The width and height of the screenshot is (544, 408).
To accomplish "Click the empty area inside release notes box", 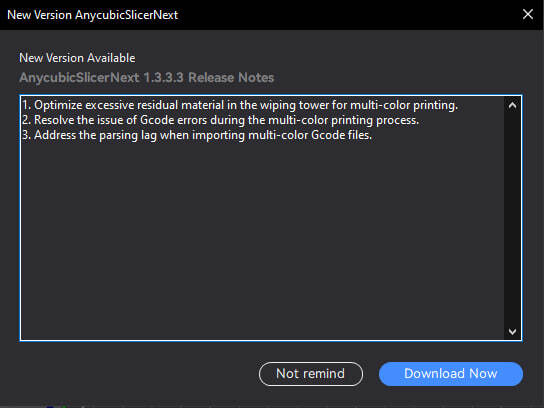I will click(x=262, y=239).
